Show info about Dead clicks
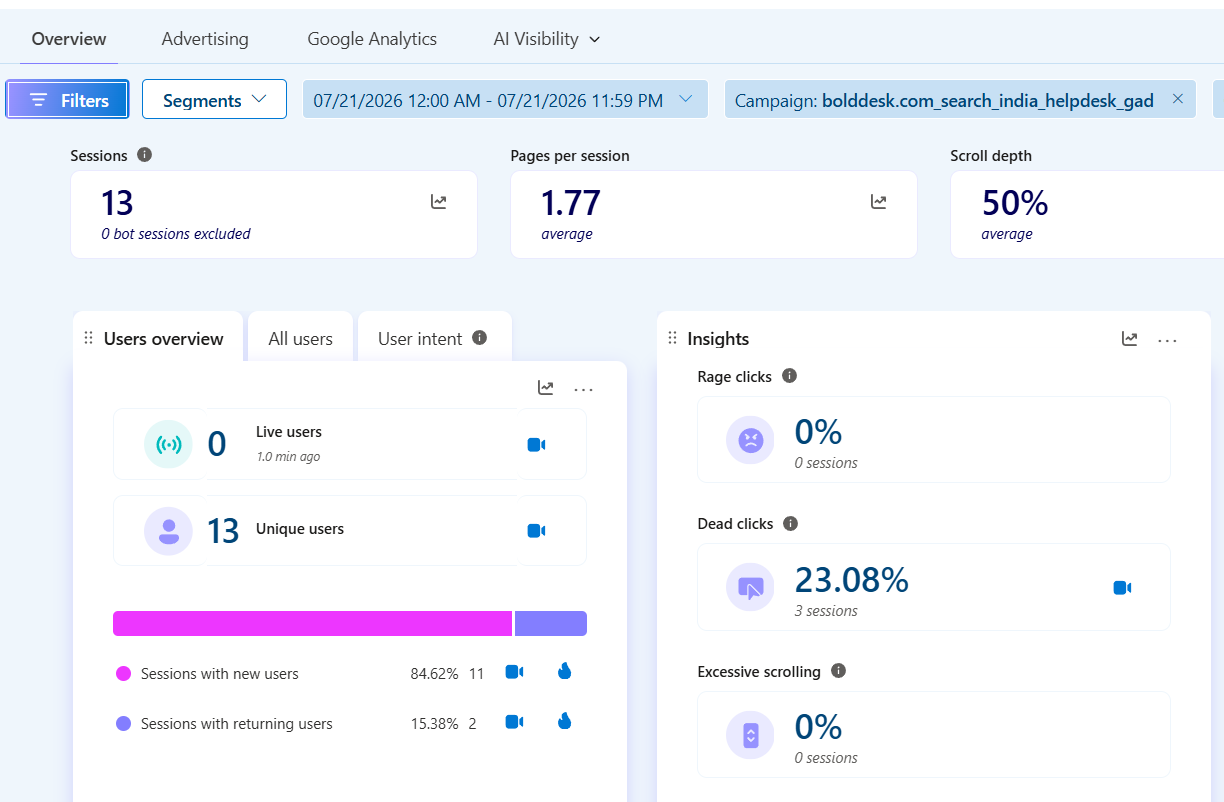Screen dimensions: 1224x802 pos(790,523)
